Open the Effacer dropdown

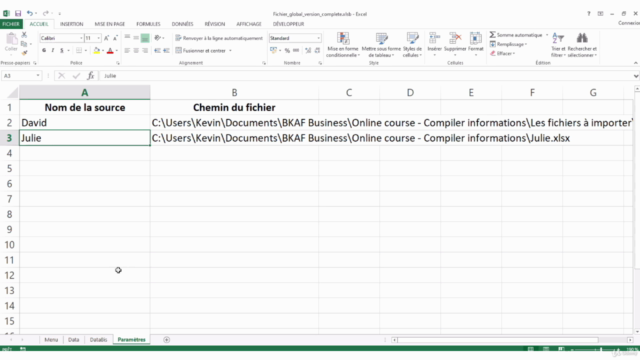(x=502, y=53)
